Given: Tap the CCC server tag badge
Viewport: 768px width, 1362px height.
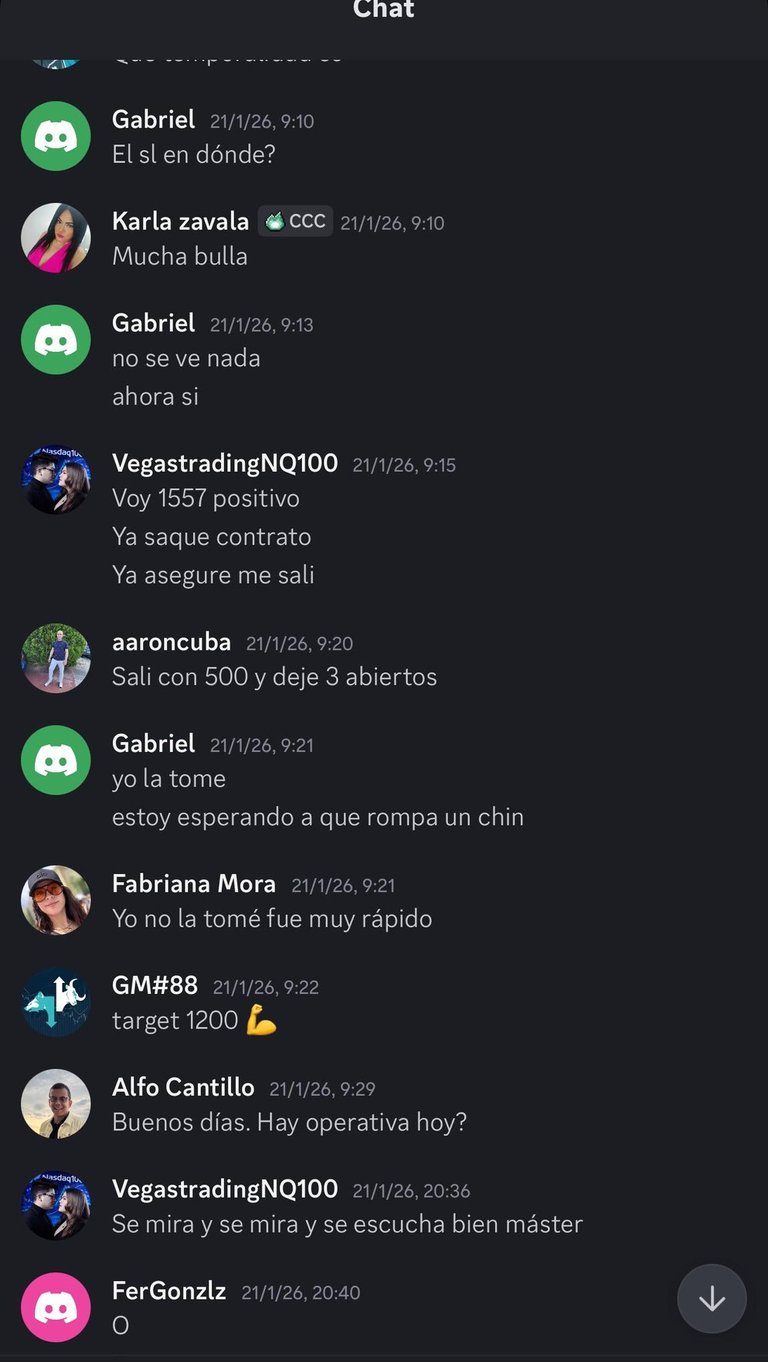Looking at the screenshot, I should [296, 221].
